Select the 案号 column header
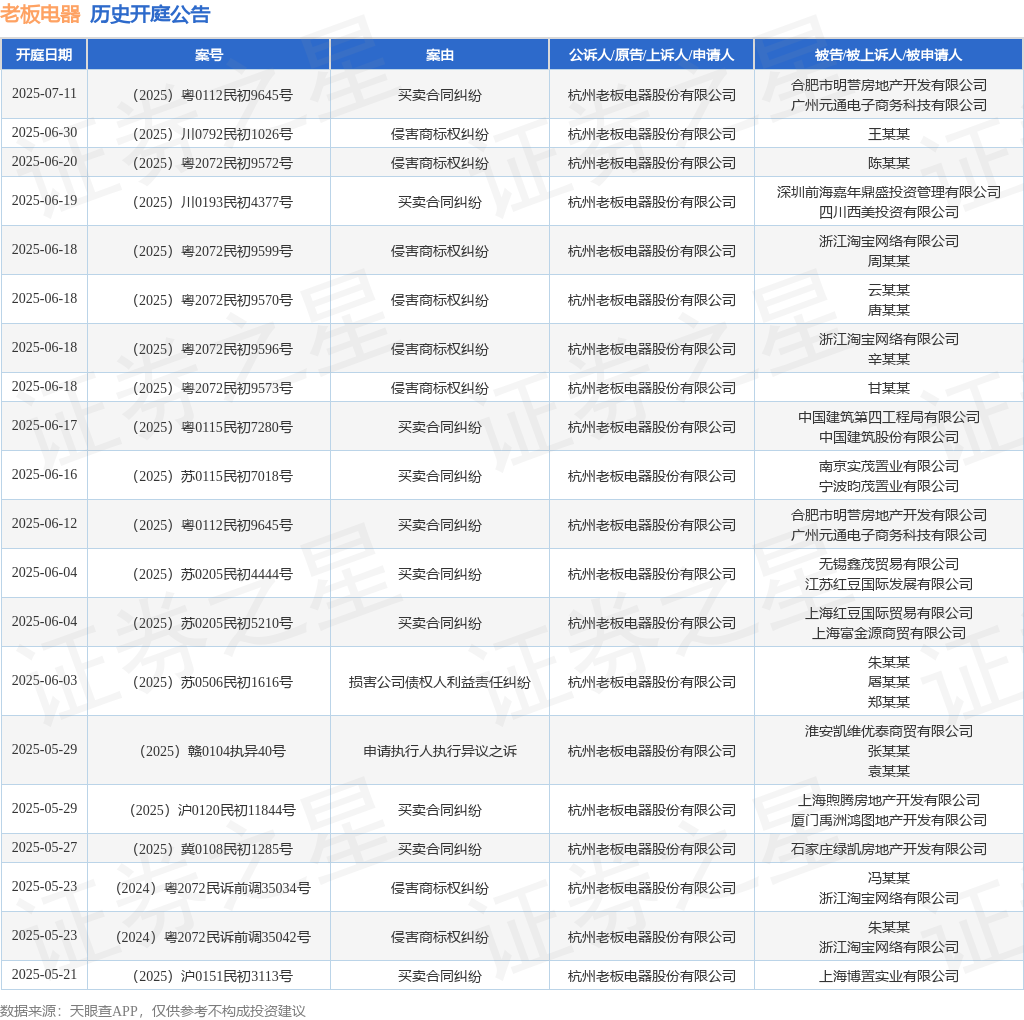The width and height of the screenshot is (1024, 1020). tap(209, 55)
